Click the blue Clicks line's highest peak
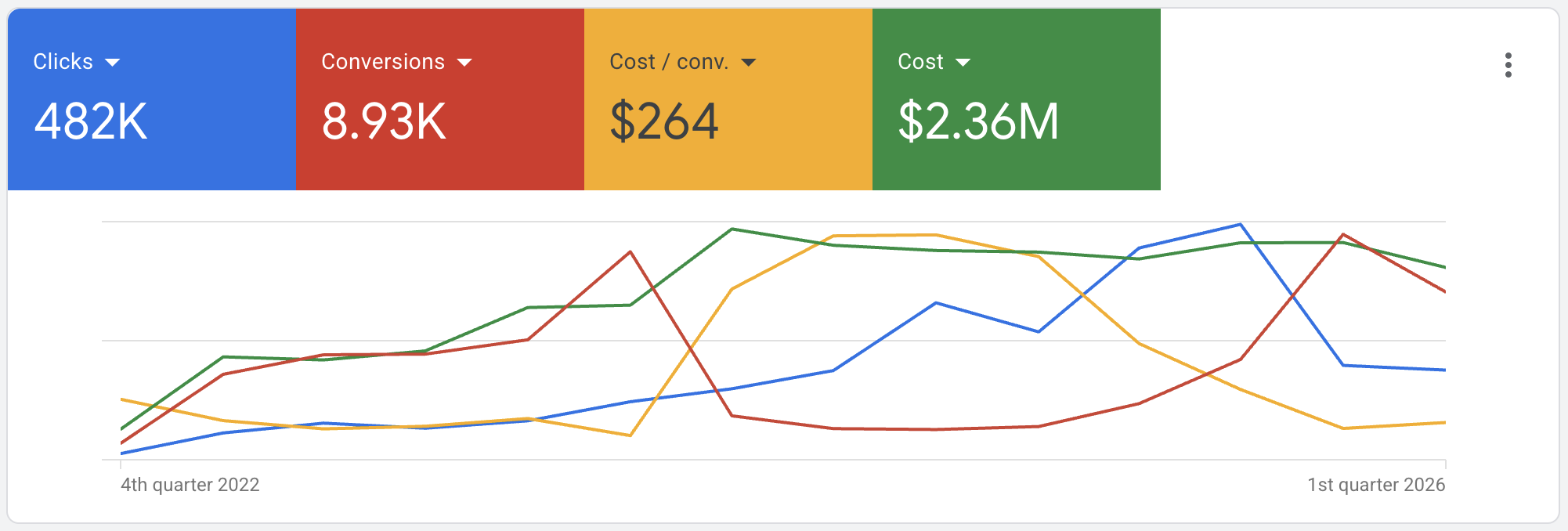 tap(1240, 225)
